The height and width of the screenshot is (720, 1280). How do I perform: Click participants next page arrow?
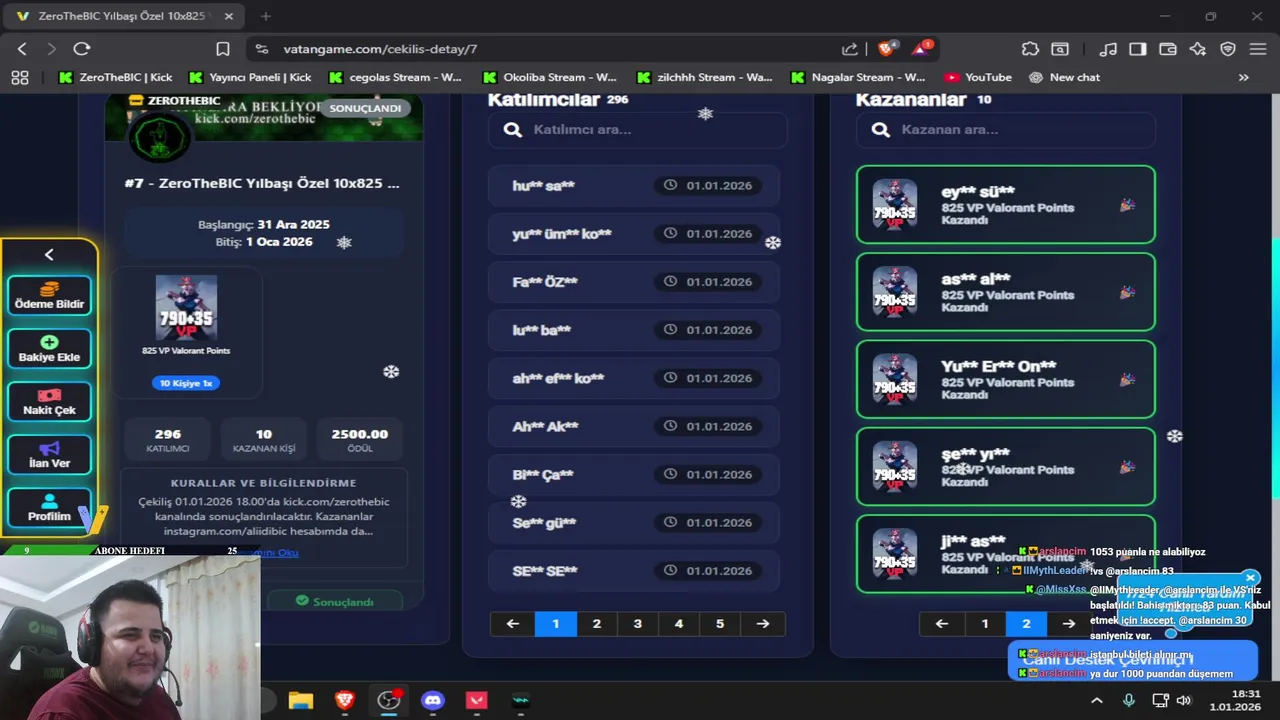(x=763, y=624)
